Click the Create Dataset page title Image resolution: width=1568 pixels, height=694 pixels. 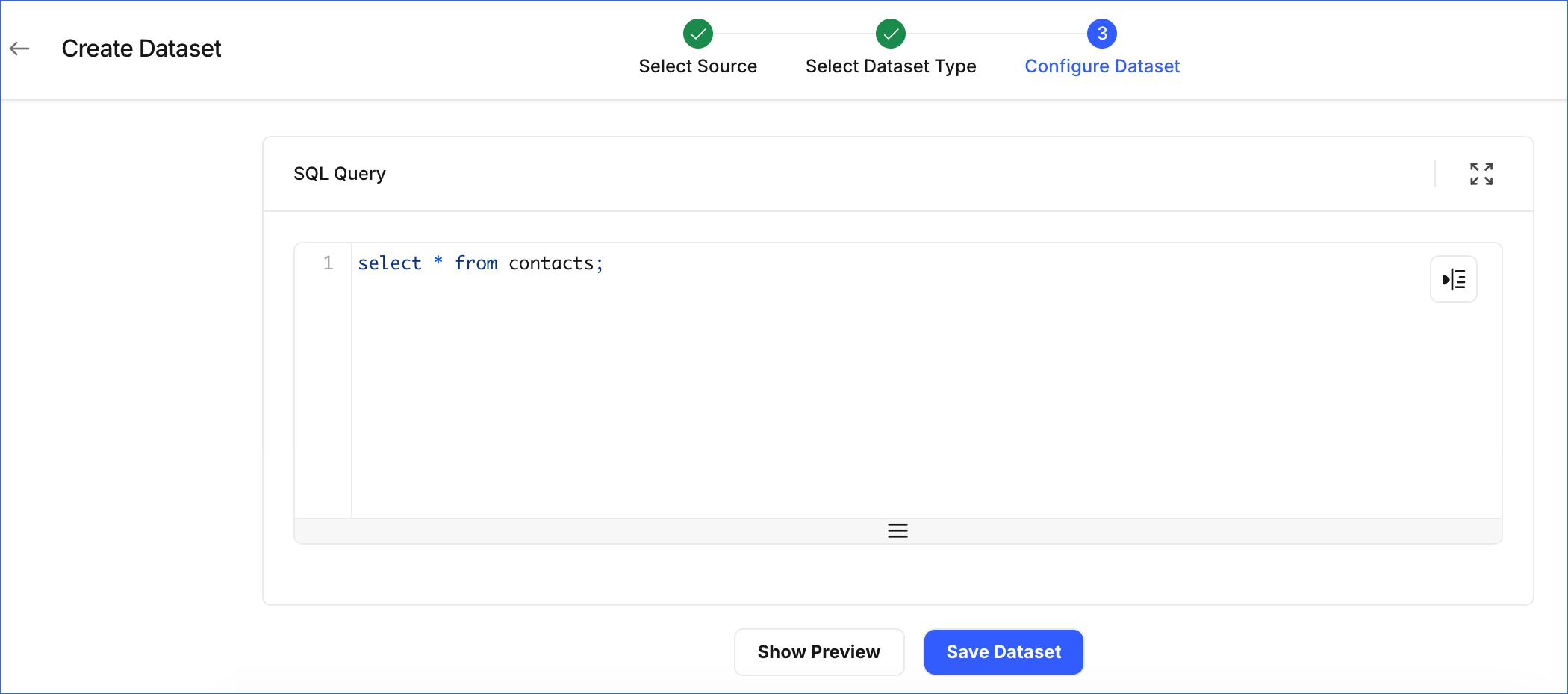(x=141, y=49)
